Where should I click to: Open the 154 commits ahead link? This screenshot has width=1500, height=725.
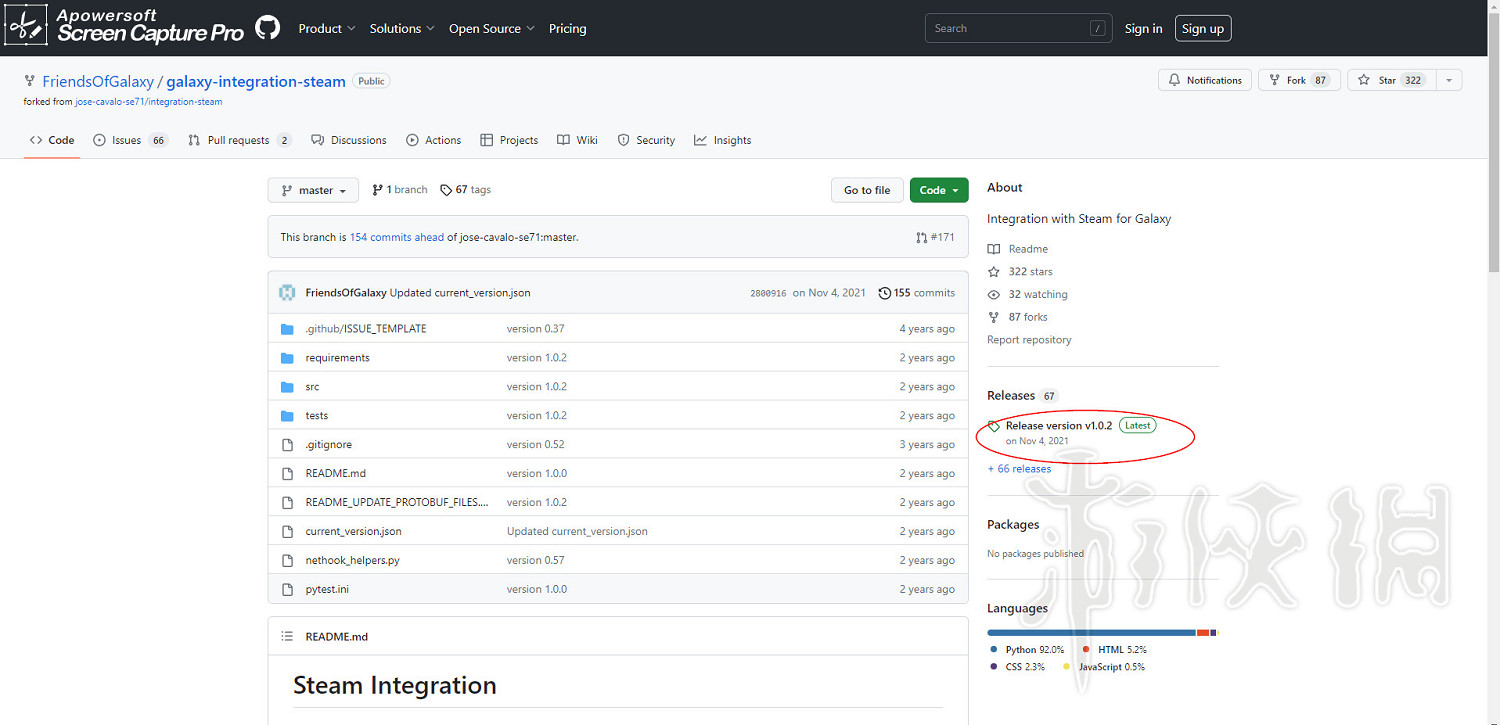pos(396,238)
